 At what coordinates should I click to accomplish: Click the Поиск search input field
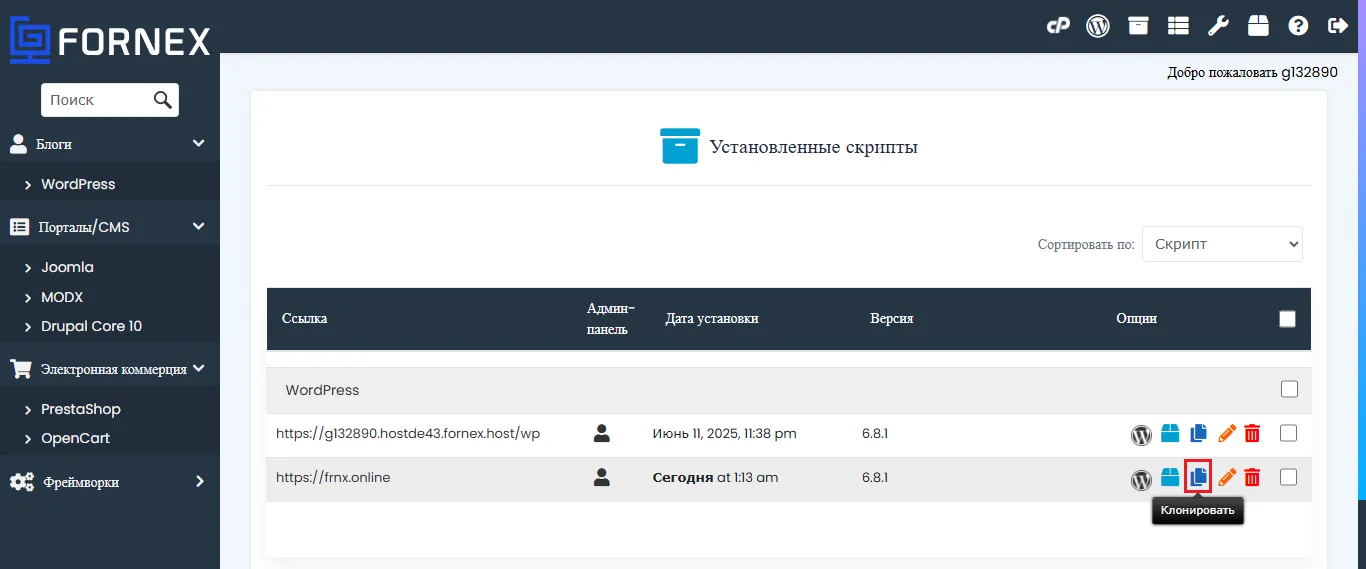(x=96, y=100)
